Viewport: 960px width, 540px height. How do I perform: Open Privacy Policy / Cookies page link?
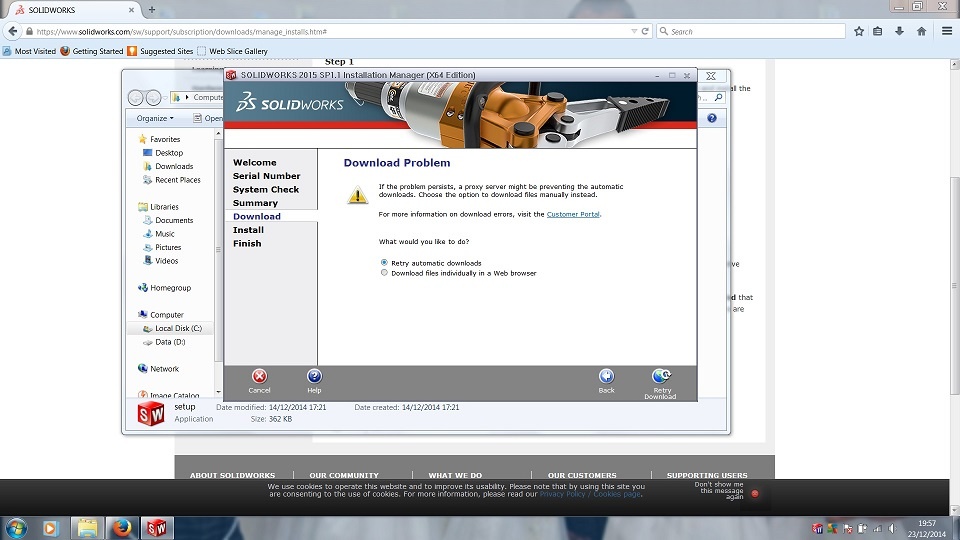coord(590,494)
